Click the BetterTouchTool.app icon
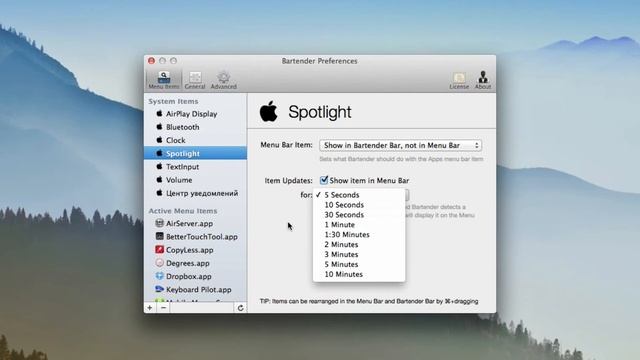Viewport: 640px width, 360px height. (x=159, y=236)
